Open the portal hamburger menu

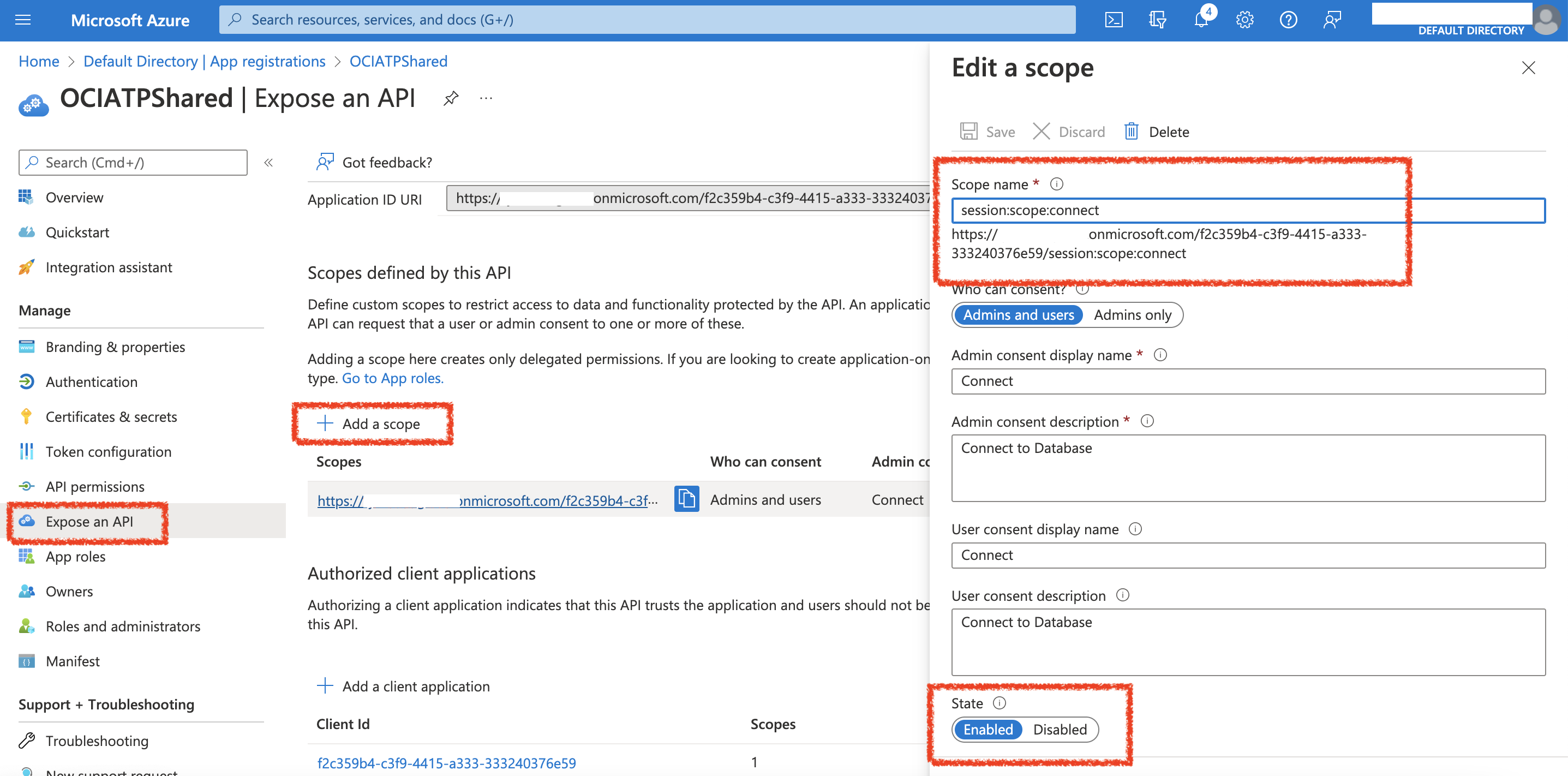tap(22, 19)
